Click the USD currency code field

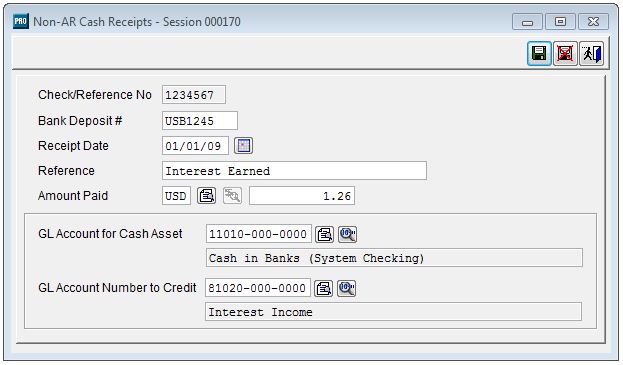[x=176, y=196]
